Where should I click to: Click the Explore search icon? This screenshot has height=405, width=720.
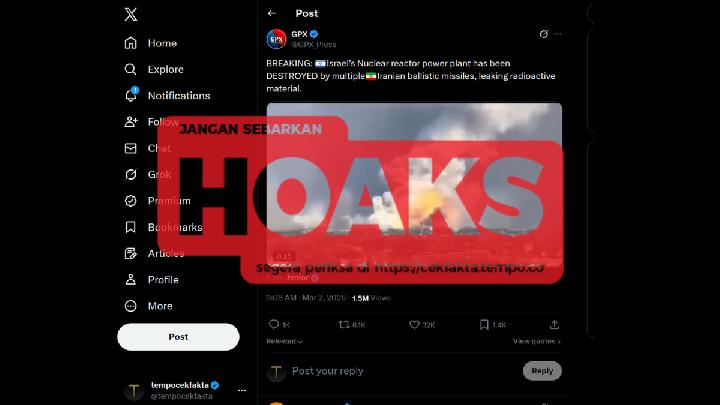[x=130, y=69]
